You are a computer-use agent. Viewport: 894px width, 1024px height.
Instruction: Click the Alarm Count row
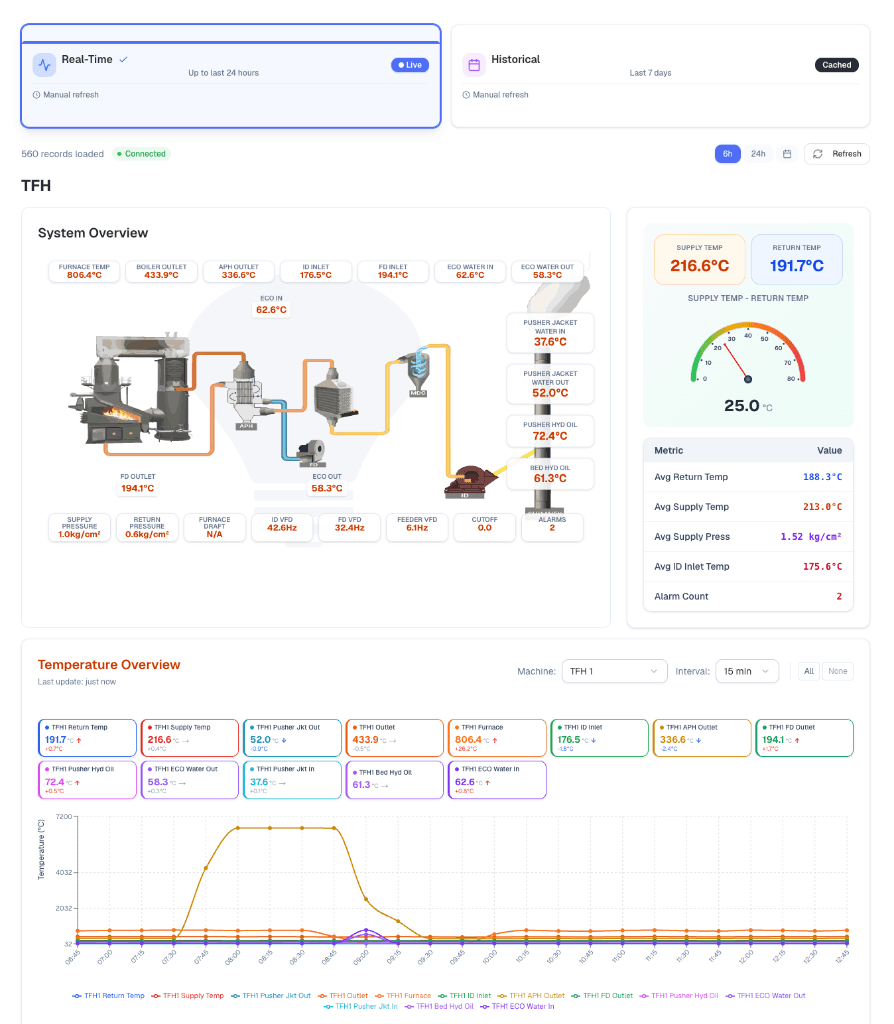pos(748,596)
